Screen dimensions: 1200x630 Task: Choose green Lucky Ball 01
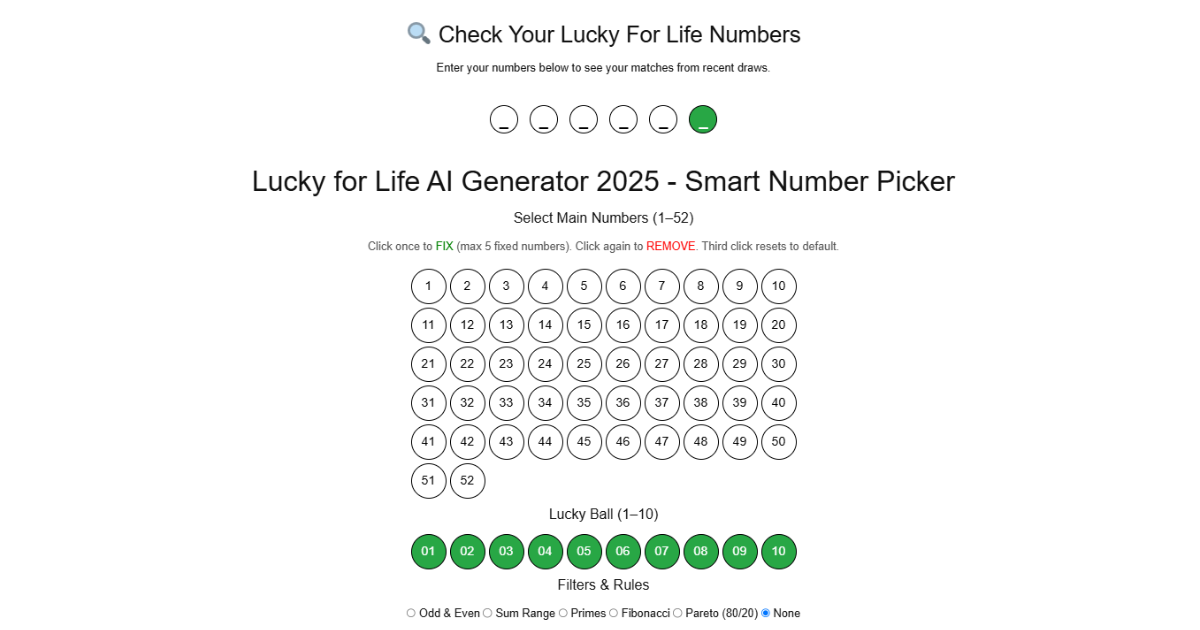point(428,552)
